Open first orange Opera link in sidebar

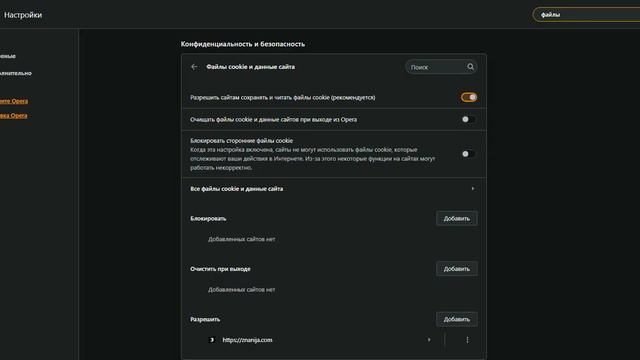pos(14,101)
